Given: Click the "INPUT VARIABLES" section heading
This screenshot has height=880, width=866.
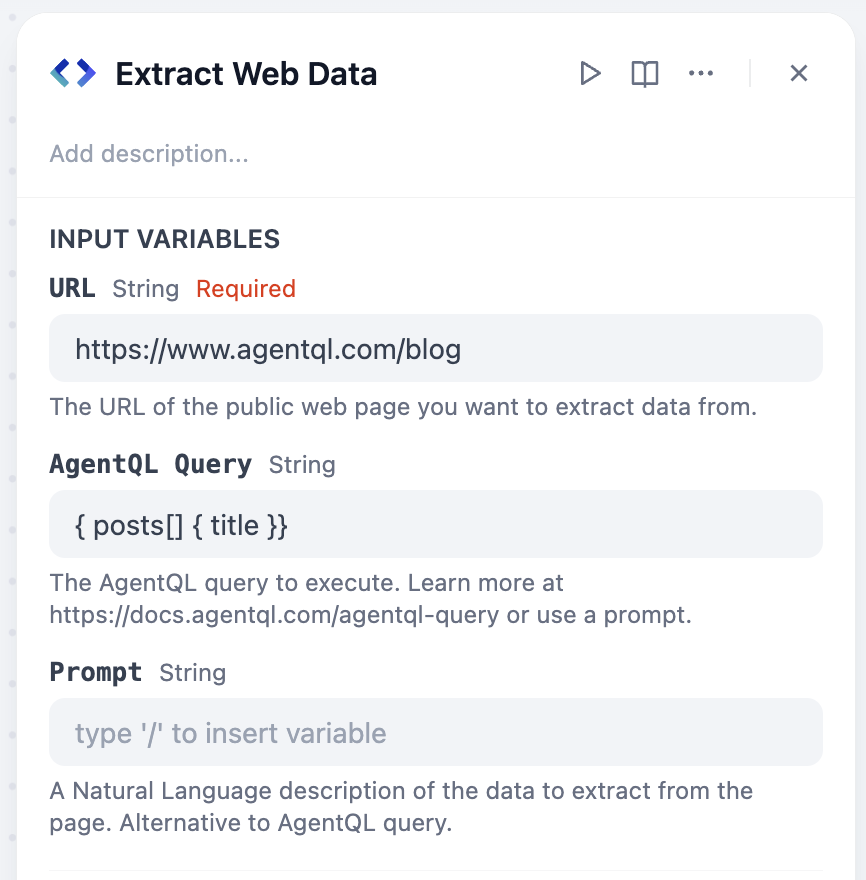Looking at the screenshot, I should [164, 239].
